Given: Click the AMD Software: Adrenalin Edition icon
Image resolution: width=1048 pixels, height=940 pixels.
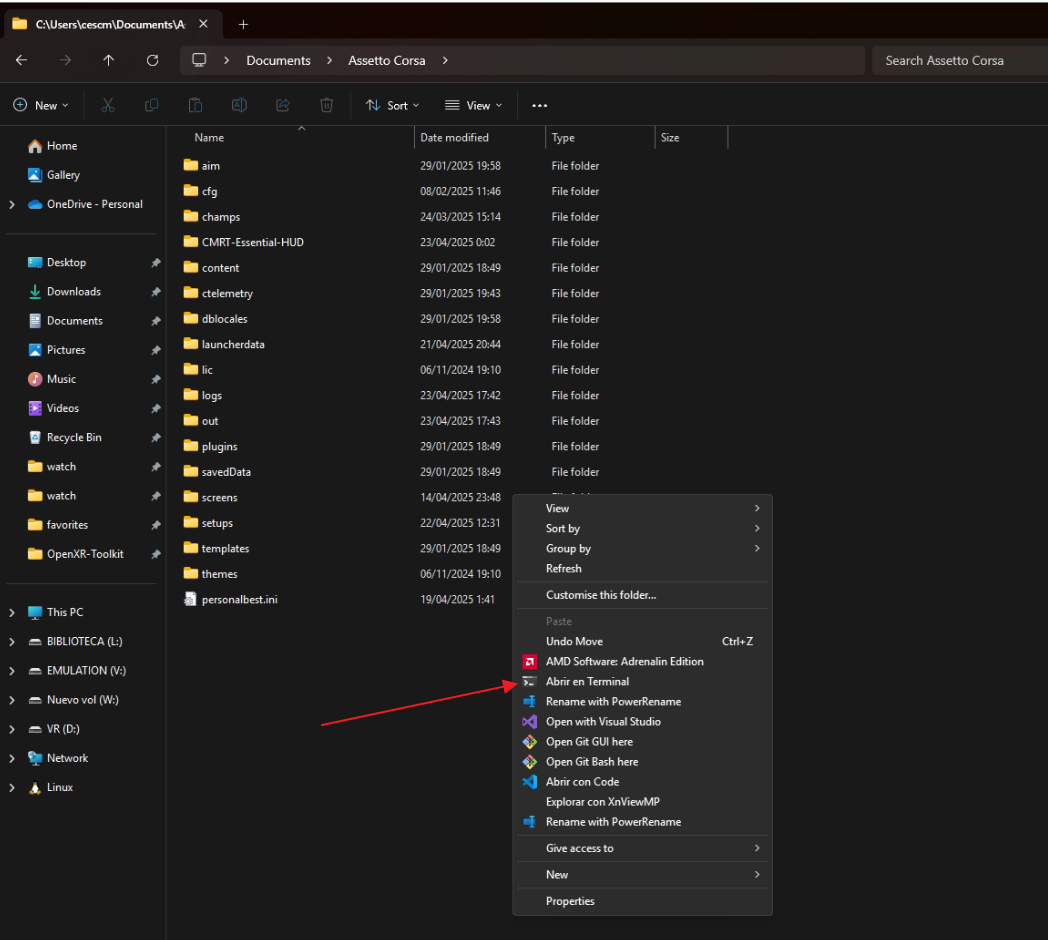Looking at the screenshot, I should pos(530,662).
